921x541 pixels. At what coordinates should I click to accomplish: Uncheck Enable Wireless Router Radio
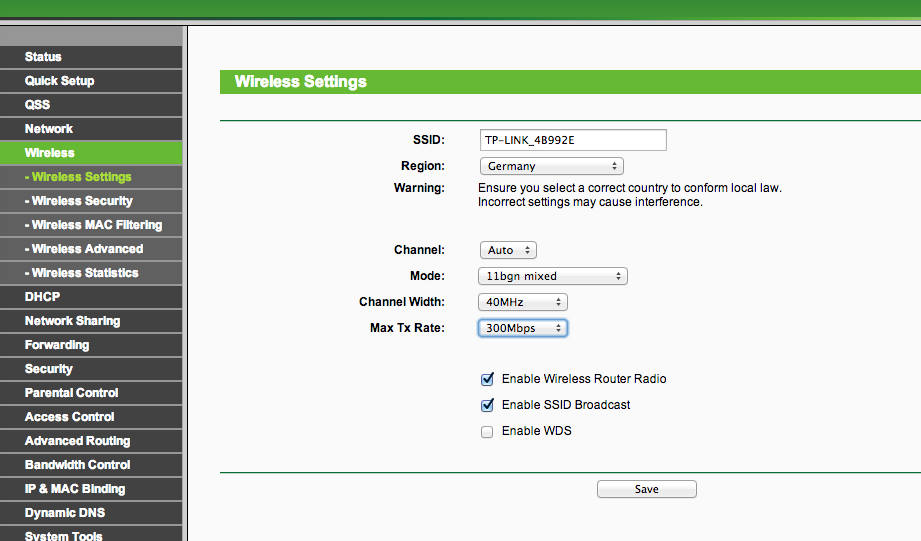[x=487, y=379]
